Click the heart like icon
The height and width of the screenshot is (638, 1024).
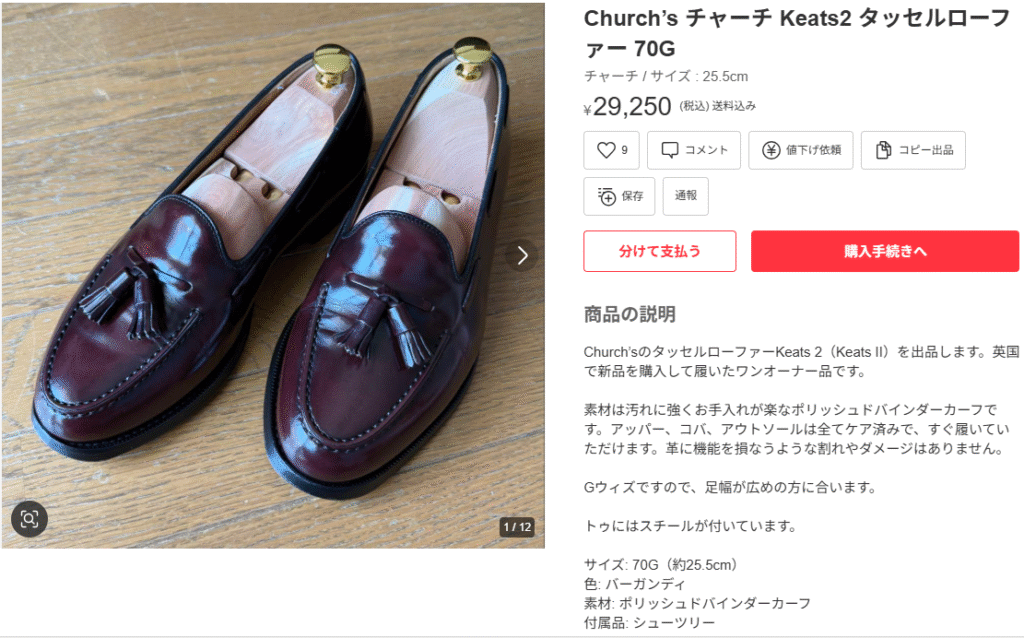[x=605, y=150]
